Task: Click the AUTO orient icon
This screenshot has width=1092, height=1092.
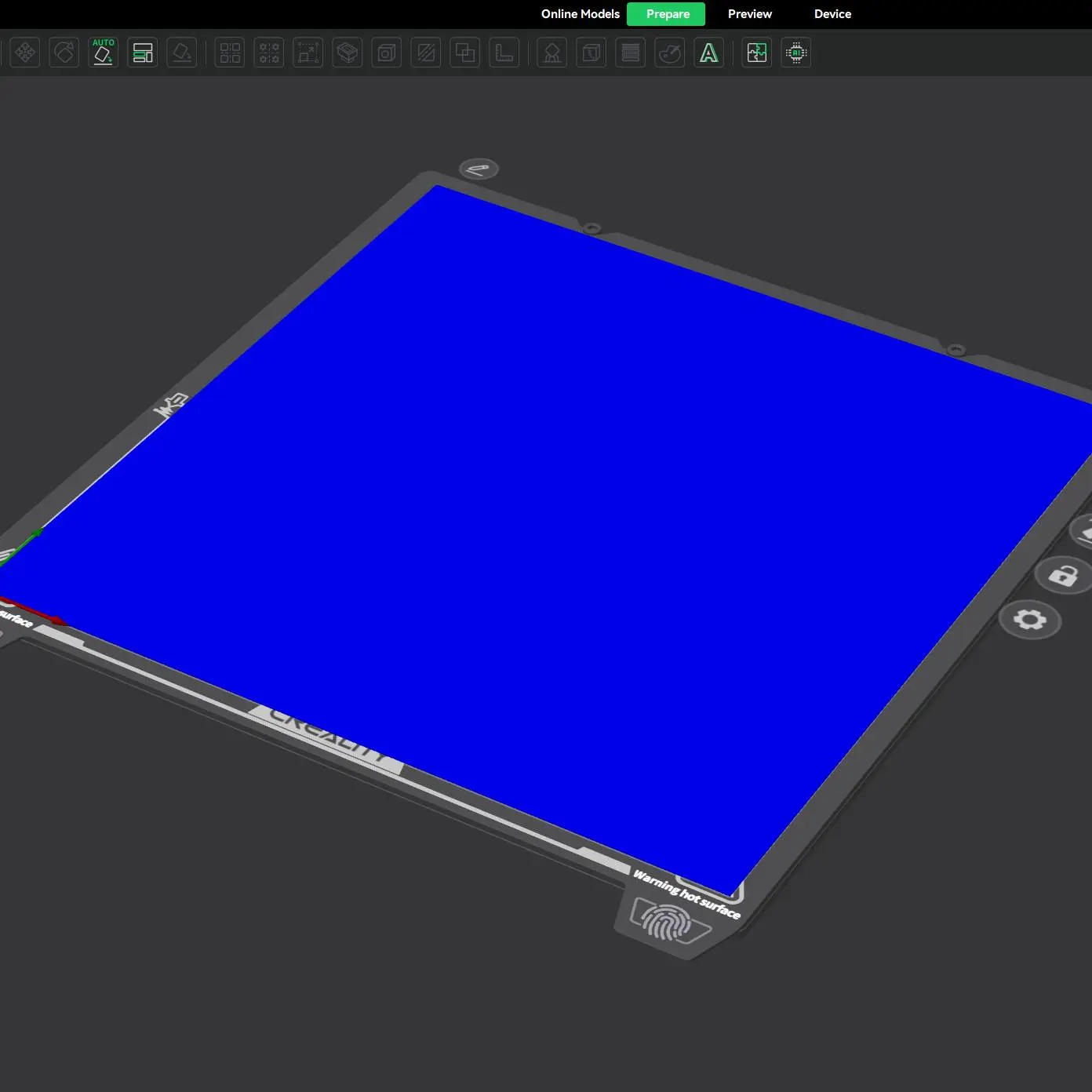Action: [x=104, y=53]
